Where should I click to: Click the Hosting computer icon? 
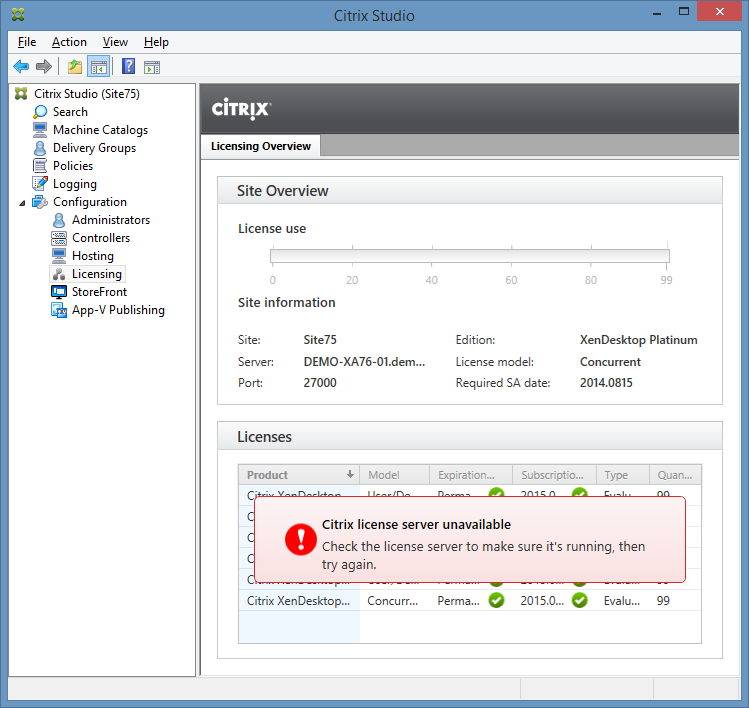(59, 256)
